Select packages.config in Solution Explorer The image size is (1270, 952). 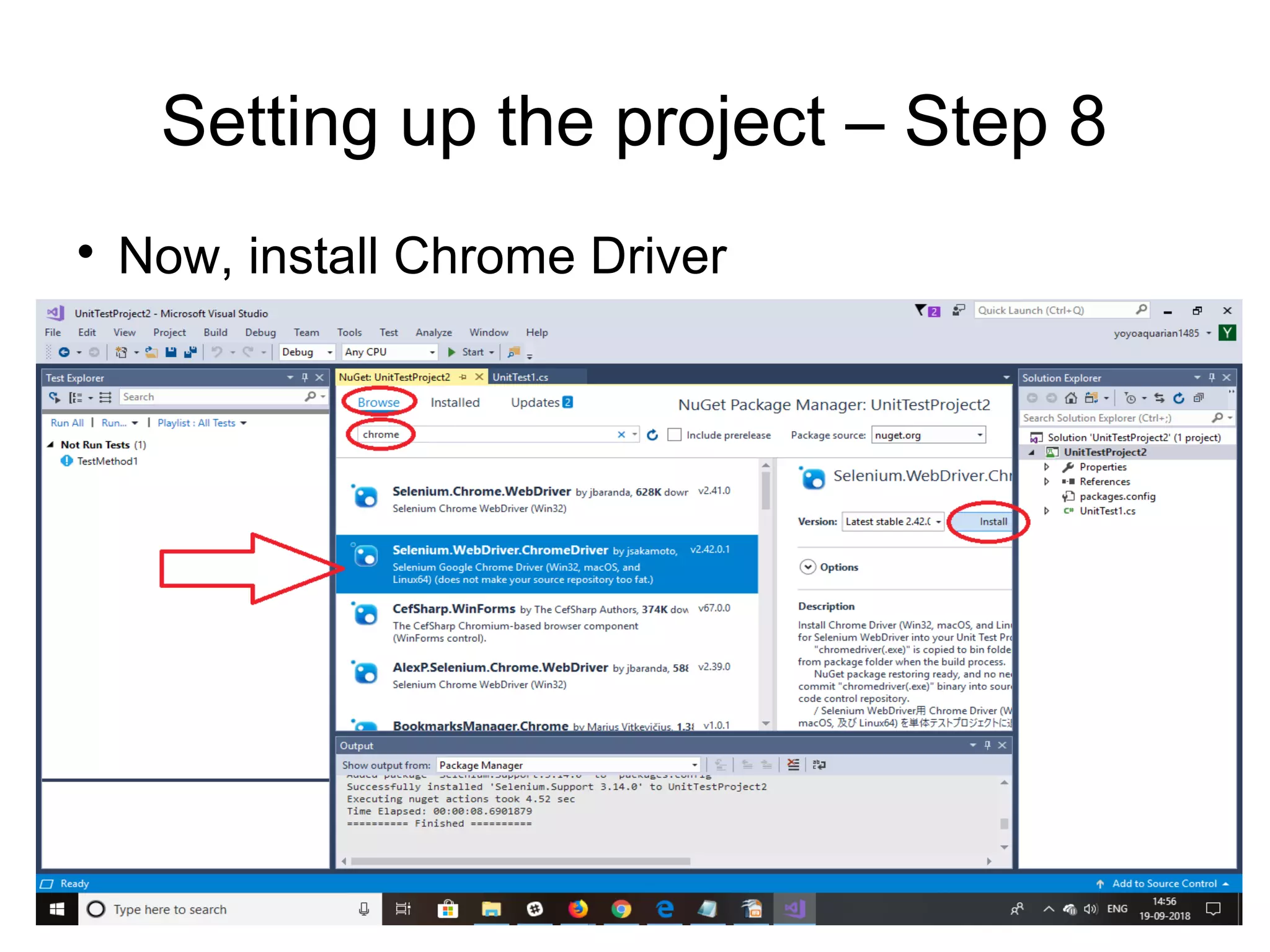point(1117,496)
